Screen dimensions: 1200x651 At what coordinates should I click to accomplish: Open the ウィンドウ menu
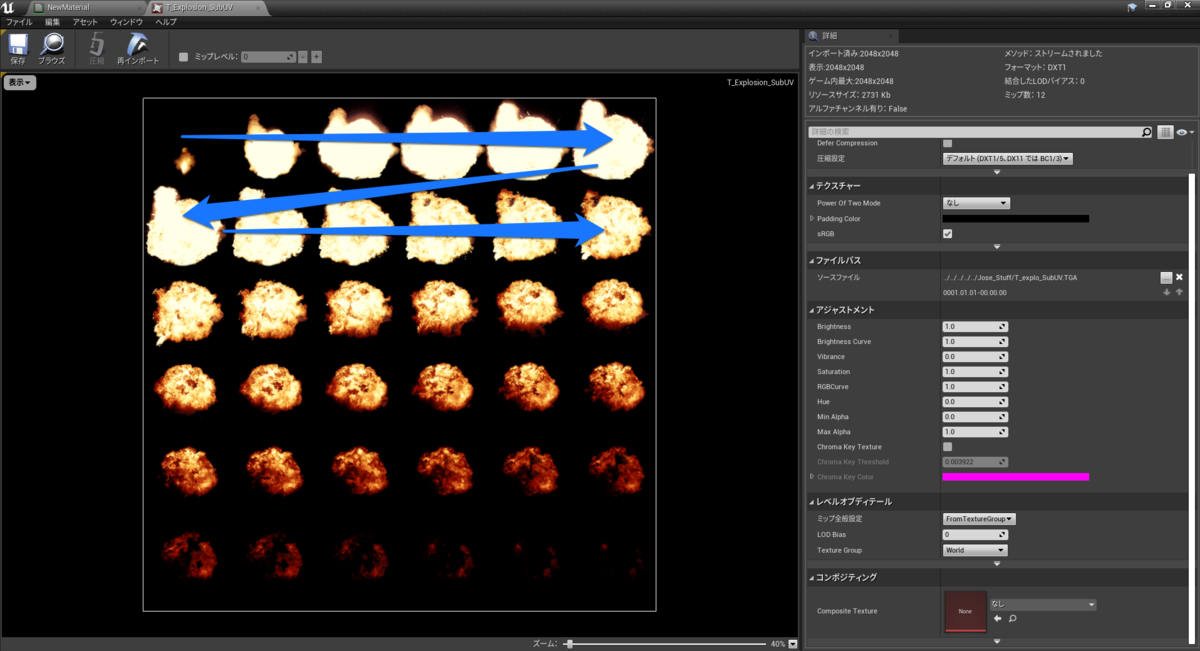tap(126, 21)
